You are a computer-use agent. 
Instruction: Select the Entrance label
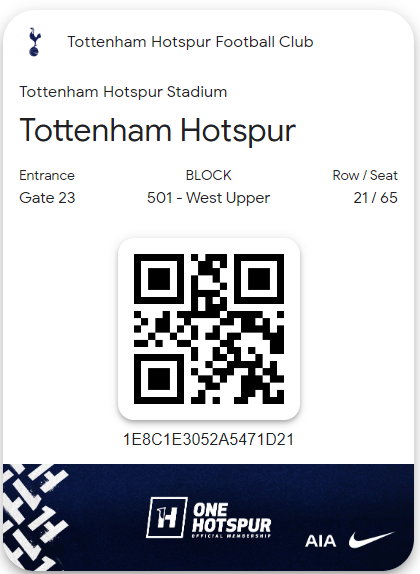(x=47, y=175)
